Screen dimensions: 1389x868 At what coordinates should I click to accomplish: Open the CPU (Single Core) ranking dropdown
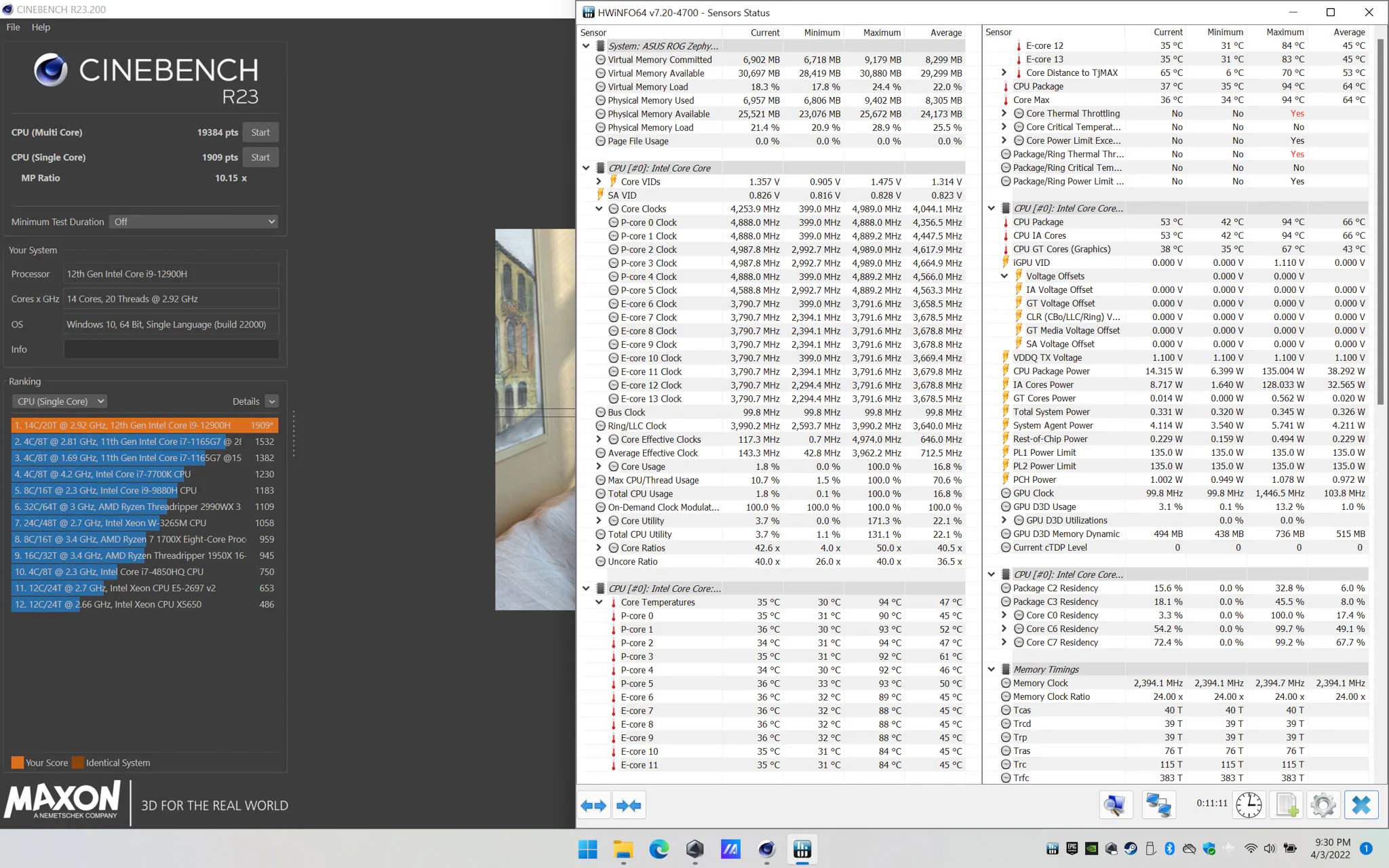60,401
